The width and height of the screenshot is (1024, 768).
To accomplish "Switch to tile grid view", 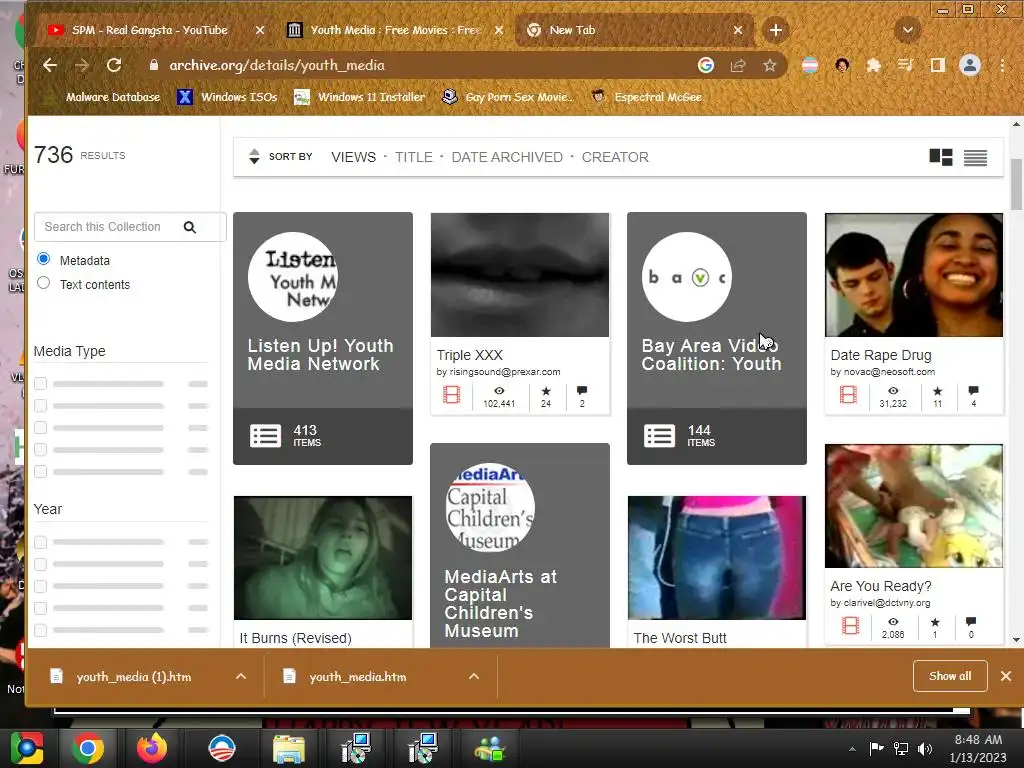I will (x=941, y=157).
